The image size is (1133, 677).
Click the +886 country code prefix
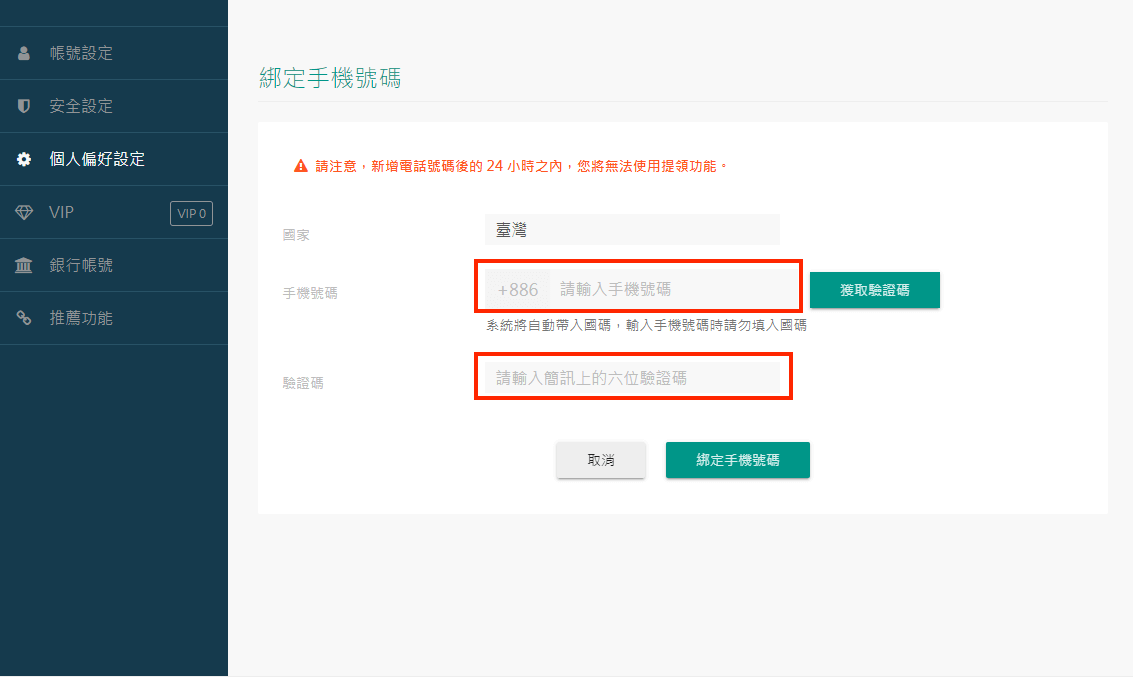coord(517,290)
